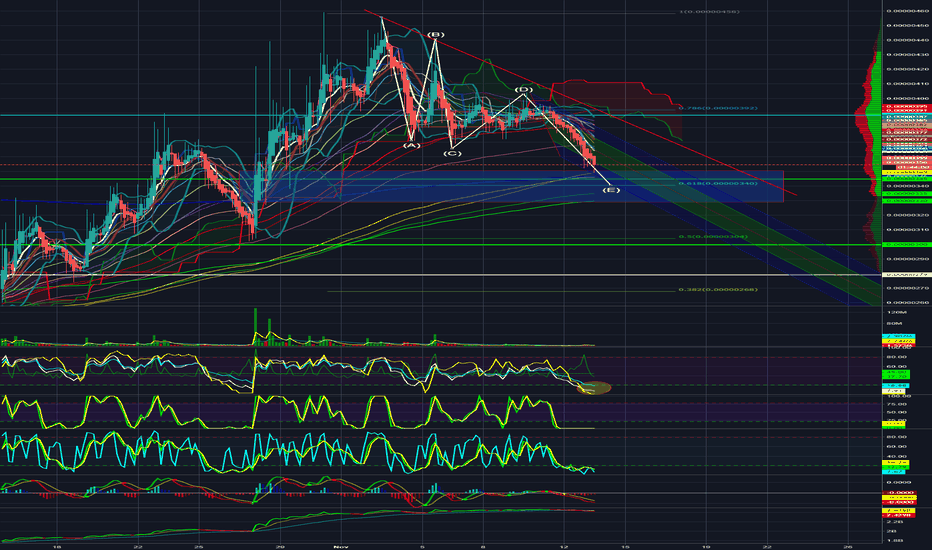Click the 1(0.00000458) Fibonacci level label

709,11
